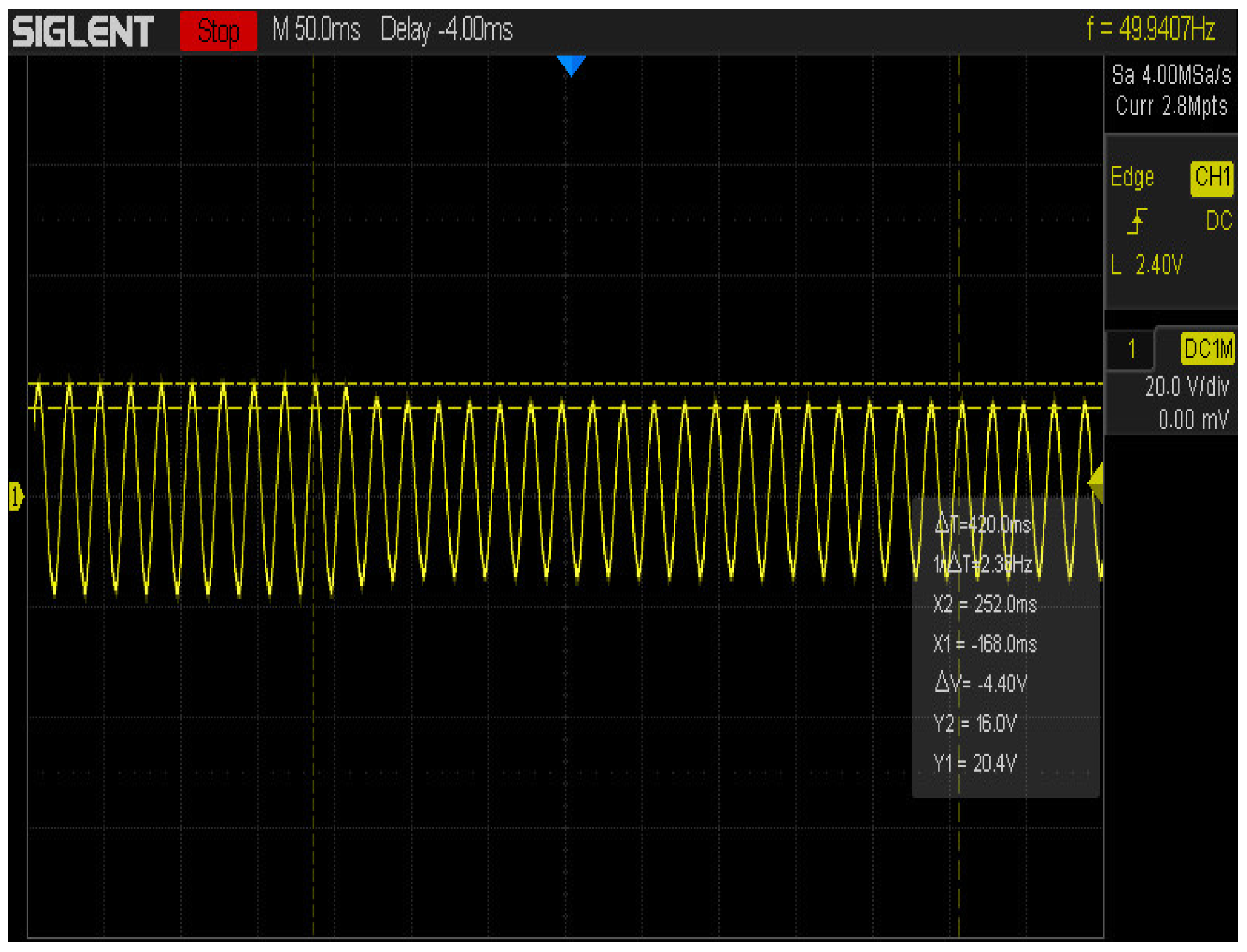The width and height of the screenshot is (1247, 952).
Task: Toggle the DC1M coupling indicator
Action: coord(1208,349)
